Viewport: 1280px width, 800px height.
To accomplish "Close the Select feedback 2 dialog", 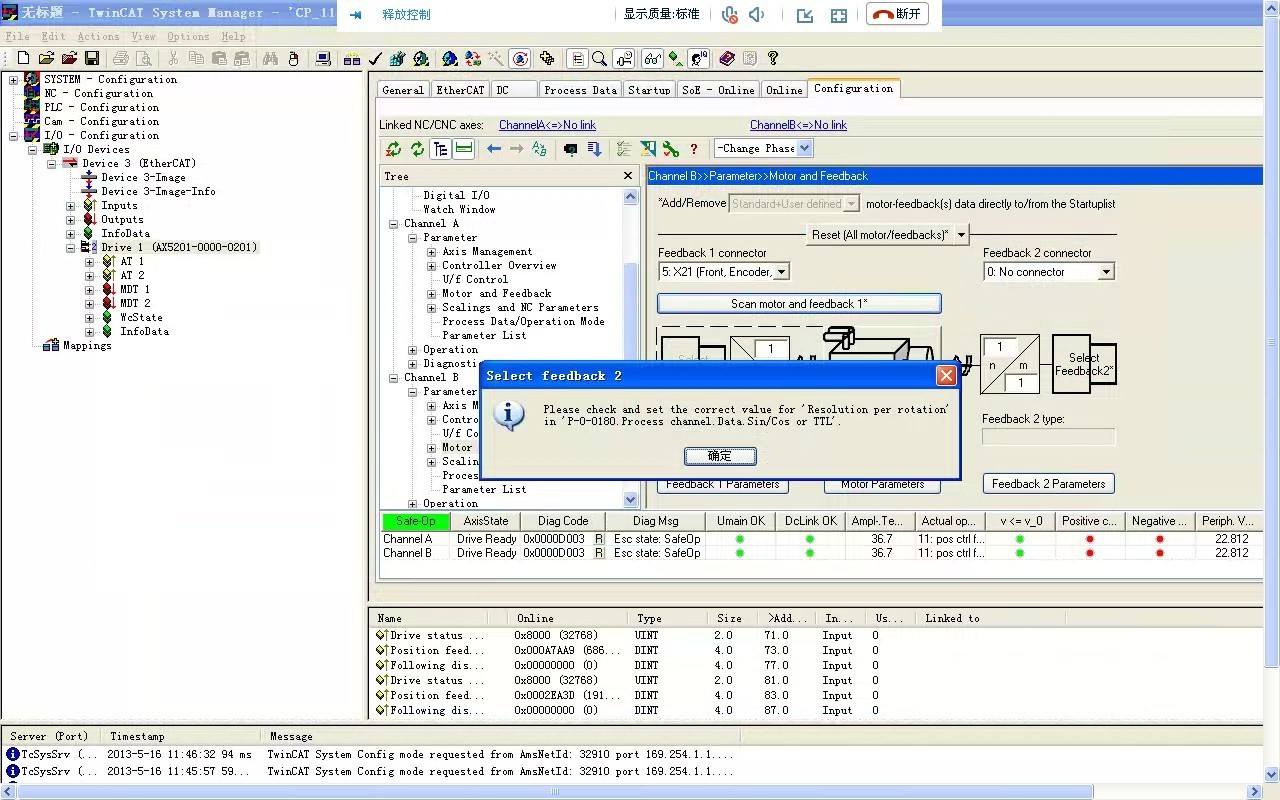I will (x=945, y=376).
